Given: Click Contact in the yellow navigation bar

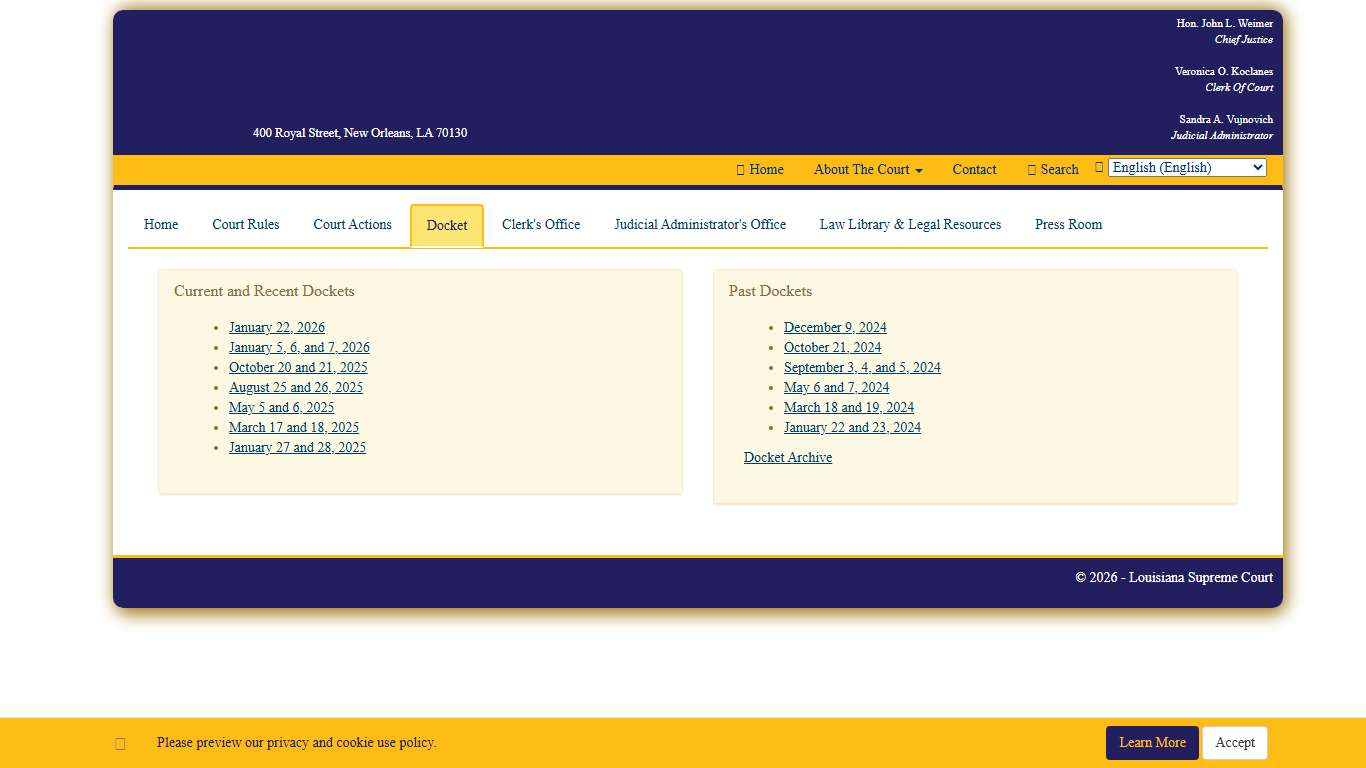Looking at the screenshot, I should (974, 169).
